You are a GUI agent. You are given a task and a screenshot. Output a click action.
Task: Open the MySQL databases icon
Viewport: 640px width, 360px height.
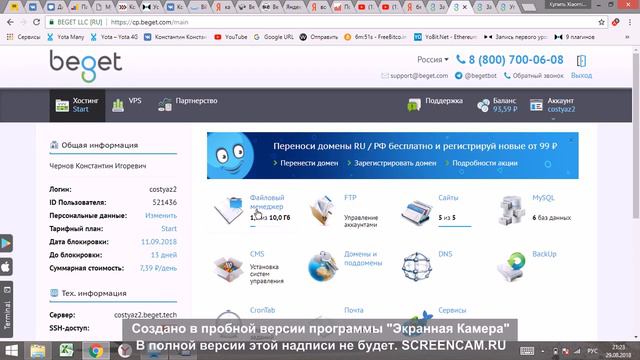coord(511,210)
